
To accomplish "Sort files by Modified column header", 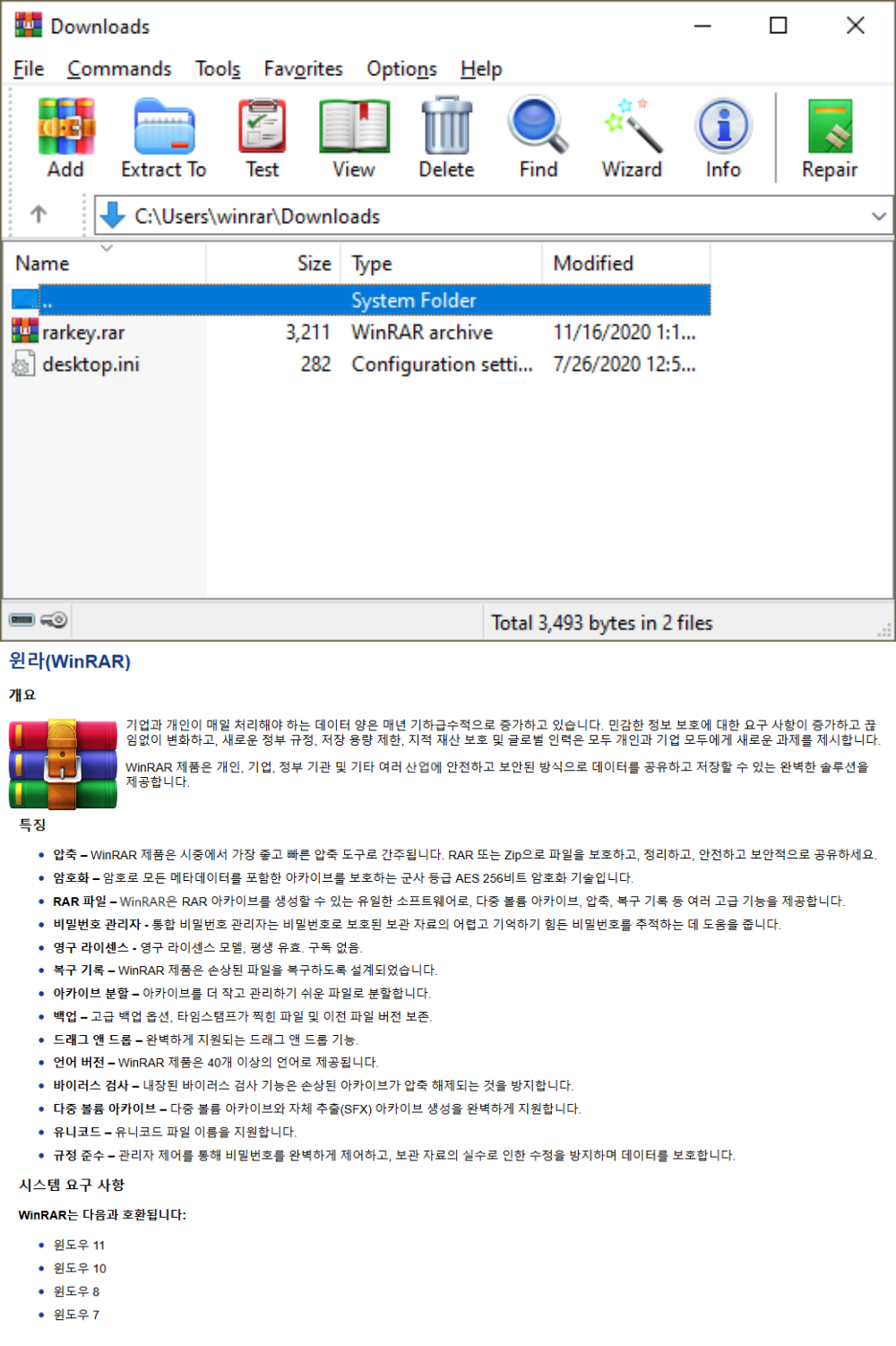I will (593, 263).
